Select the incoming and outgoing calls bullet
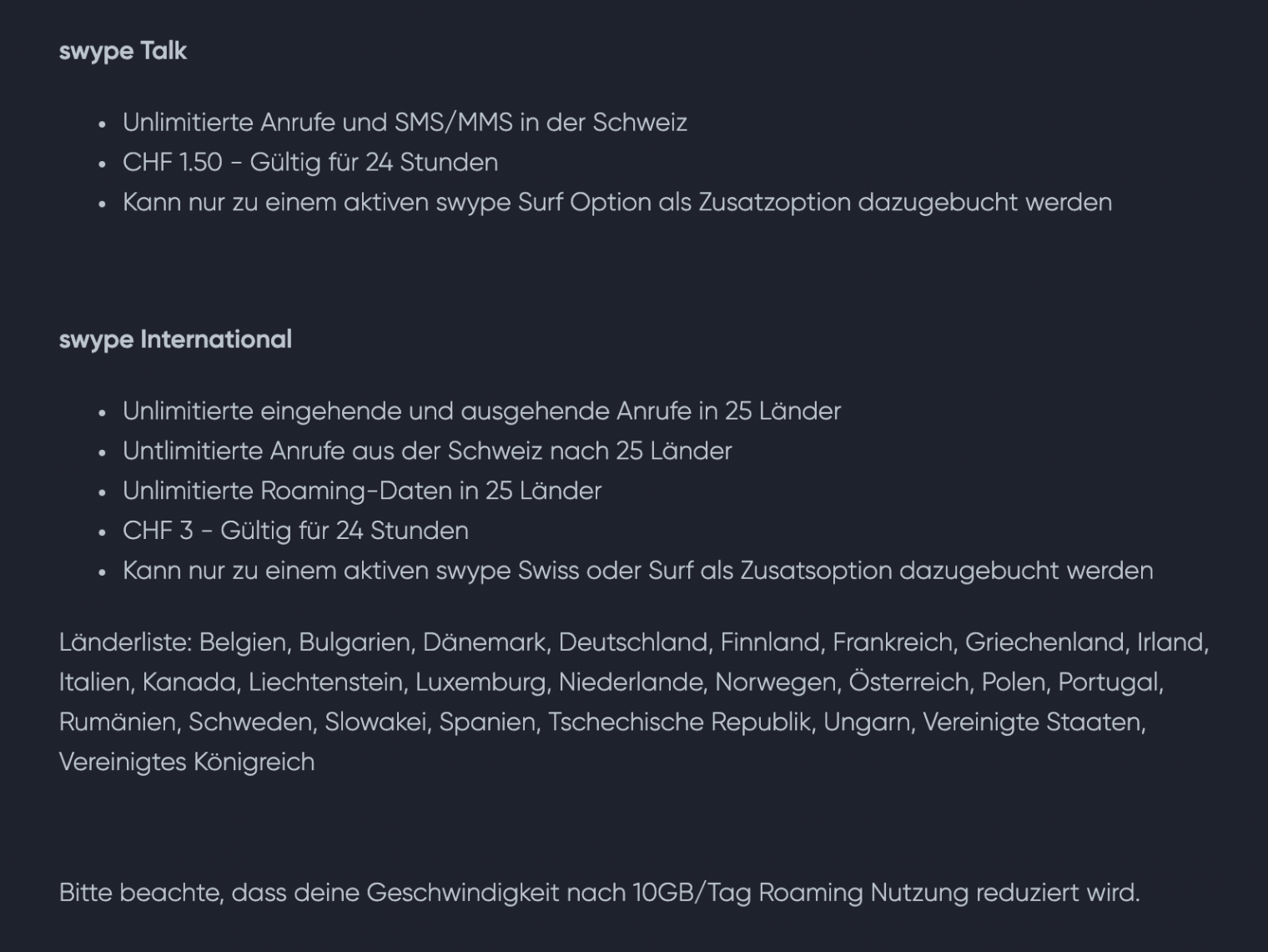The image size is (1268, 952). pos(481,411)
